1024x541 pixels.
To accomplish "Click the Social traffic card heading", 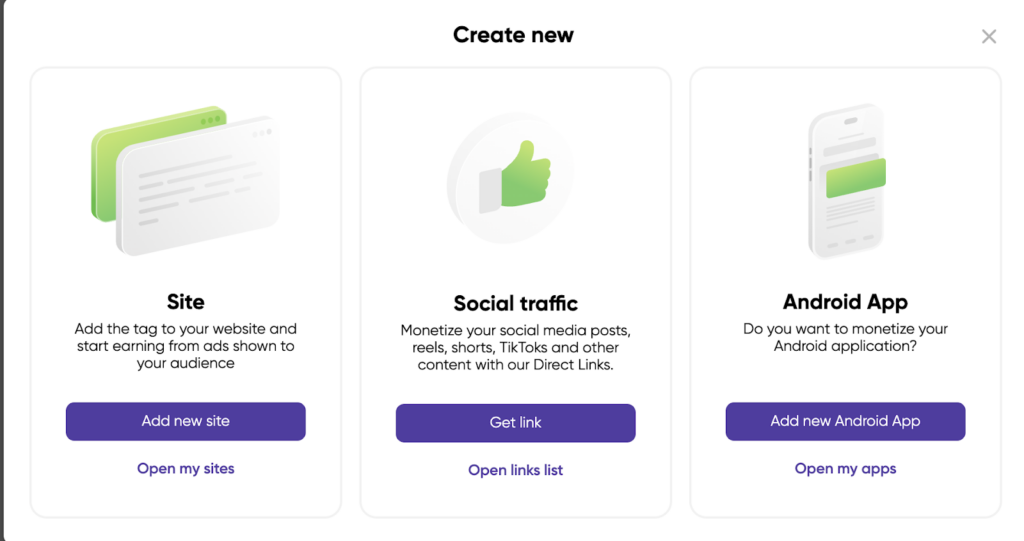I will (x=516, y=303).
